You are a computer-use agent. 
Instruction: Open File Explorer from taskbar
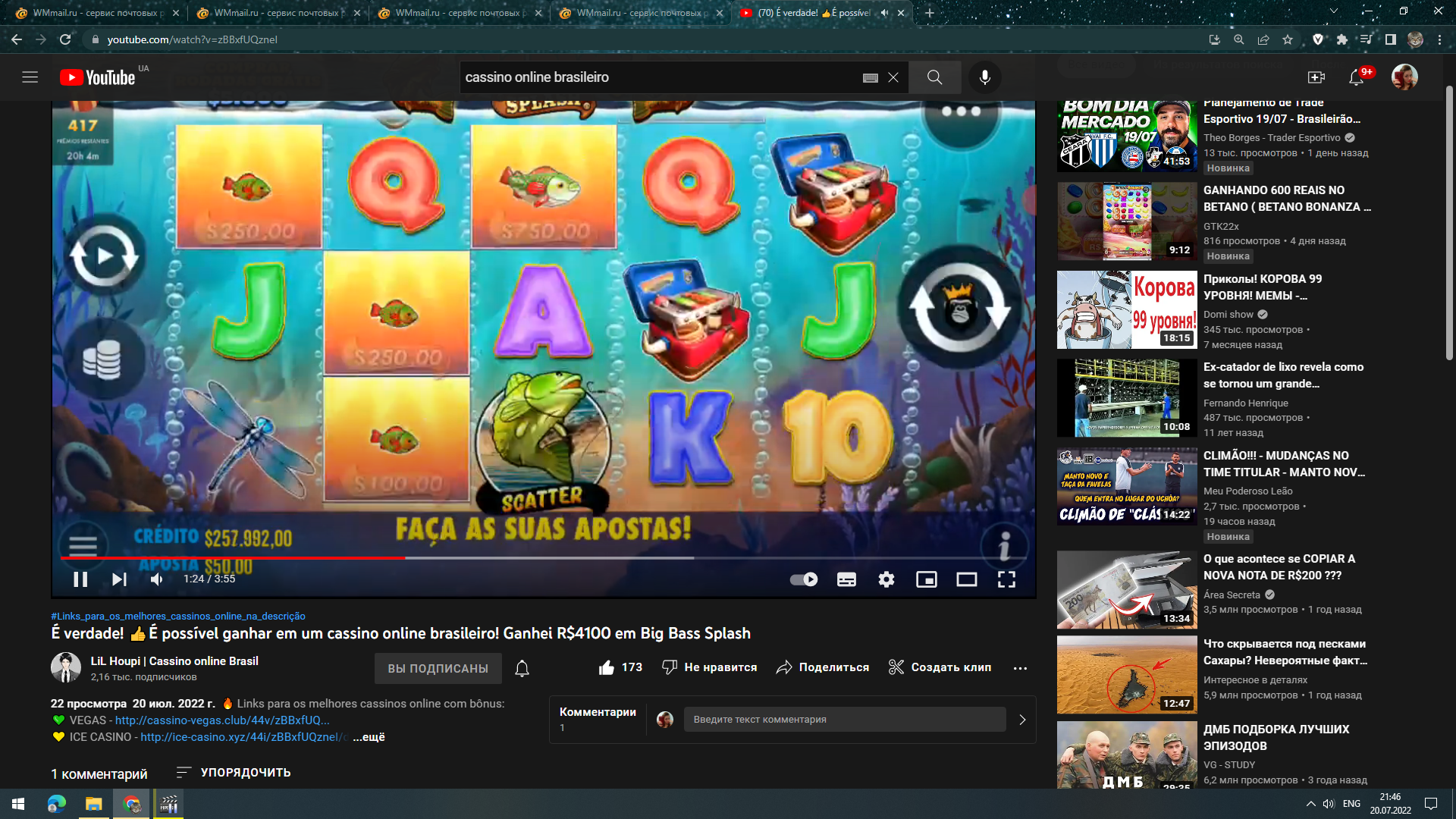[x=93, y=804]
